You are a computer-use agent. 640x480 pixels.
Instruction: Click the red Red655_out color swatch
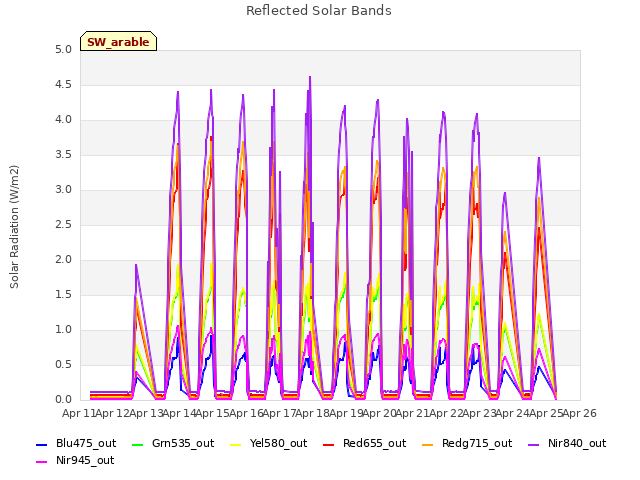329,444
